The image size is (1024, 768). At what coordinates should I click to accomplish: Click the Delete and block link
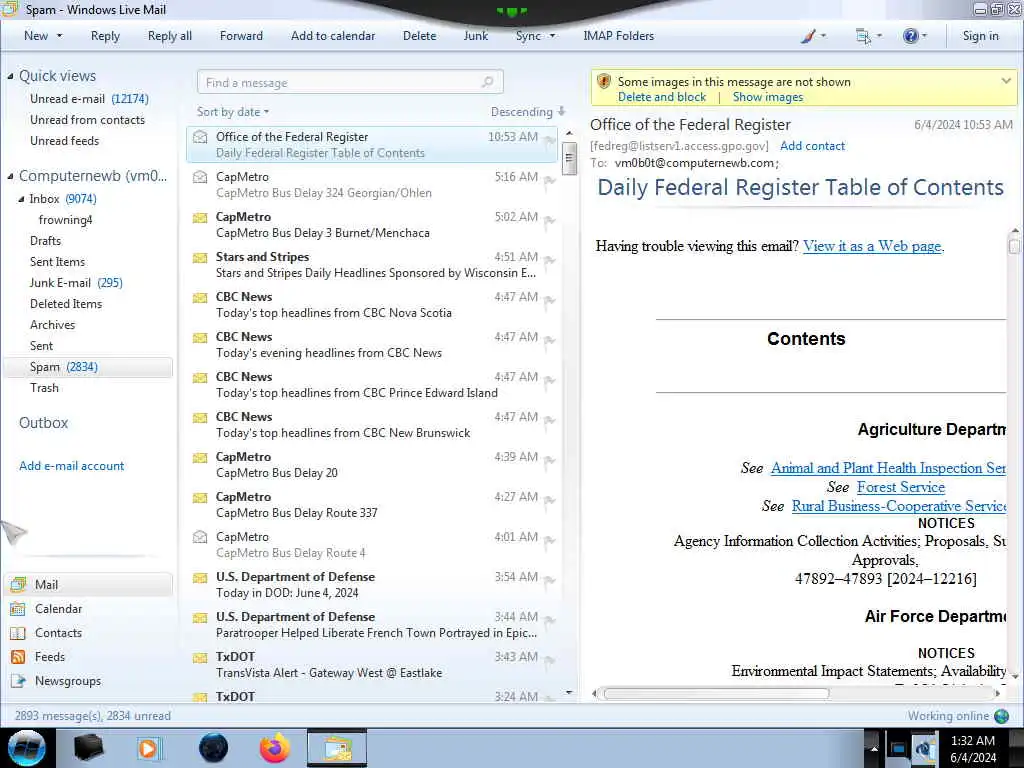(x=662, y=97)
